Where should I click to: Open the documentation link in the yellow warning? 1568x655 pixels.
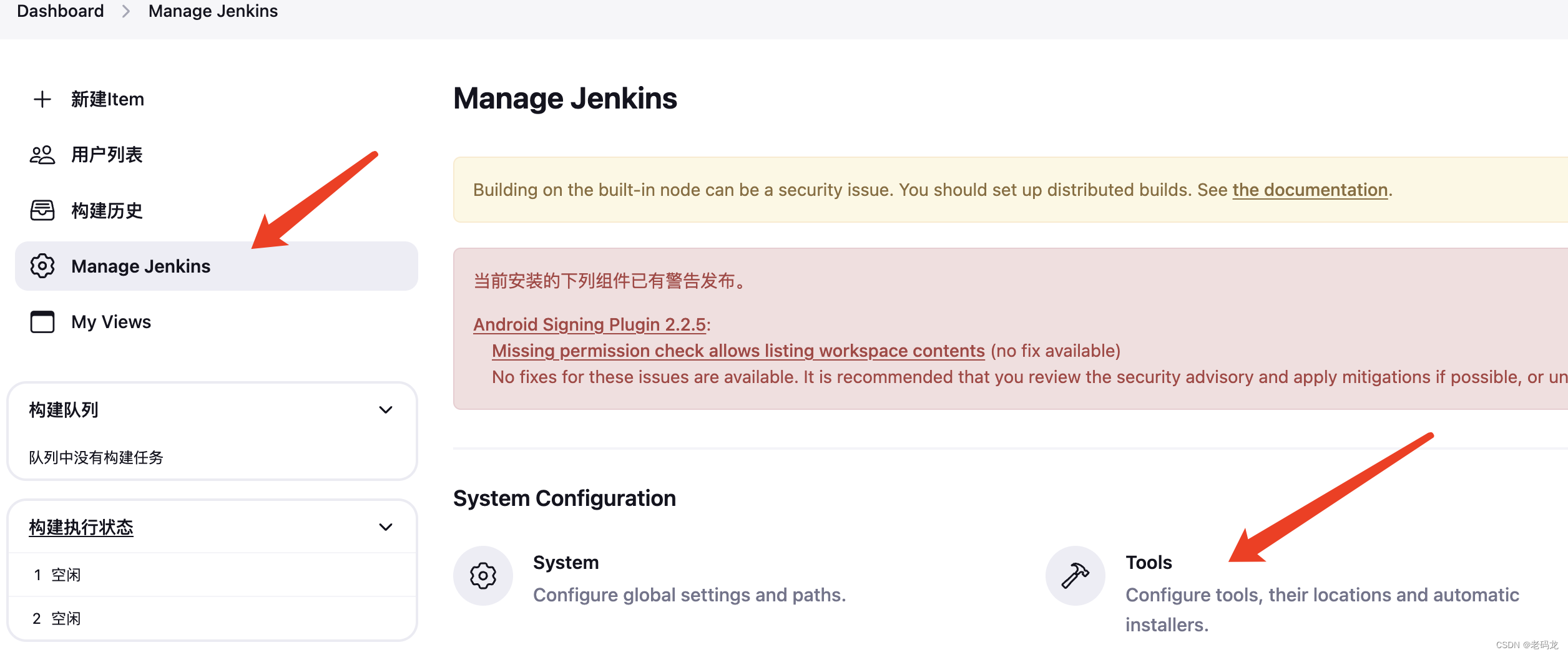coord(1310,190)
